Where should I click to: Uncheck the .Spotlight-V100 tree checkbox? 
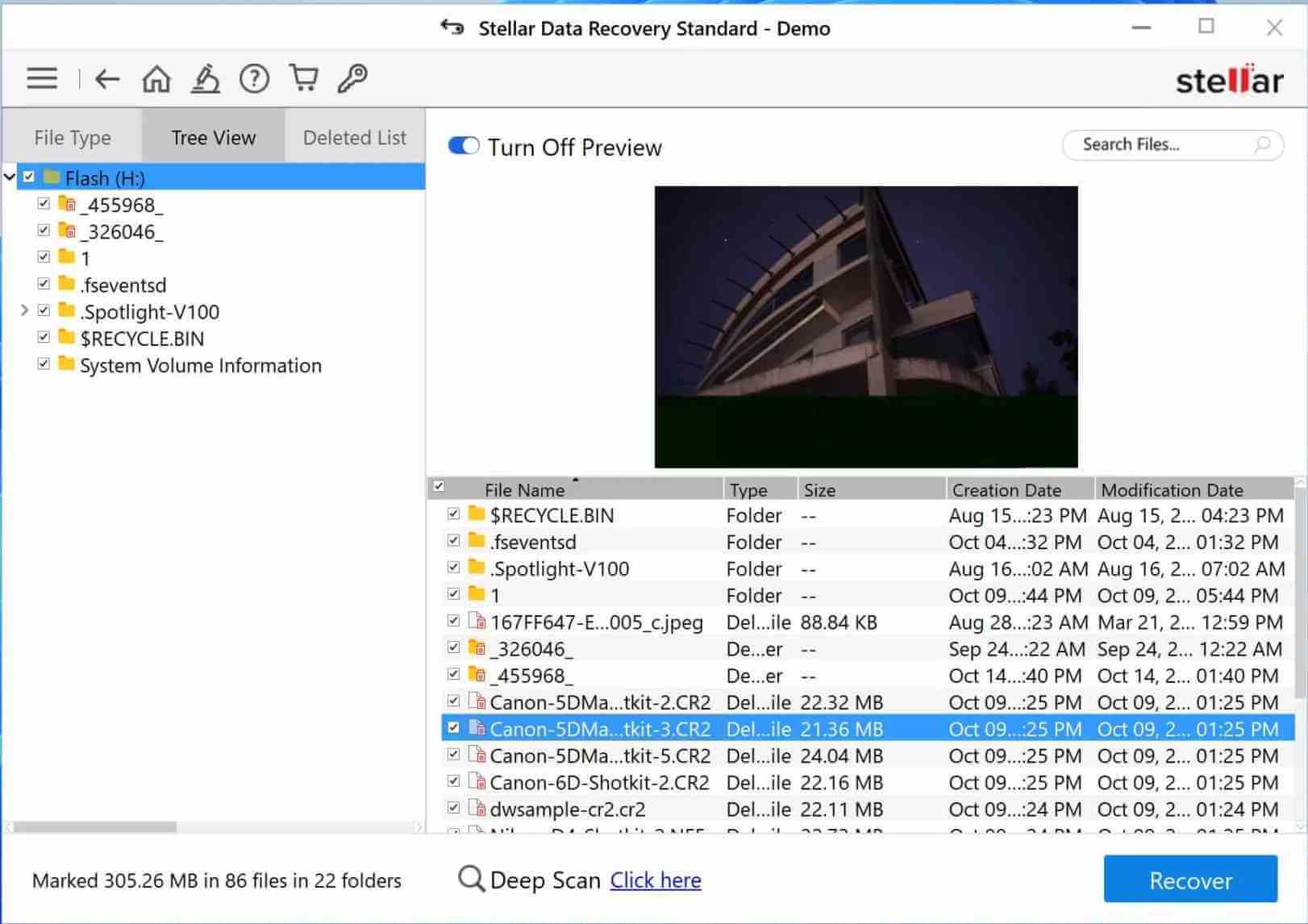(44, 310)
